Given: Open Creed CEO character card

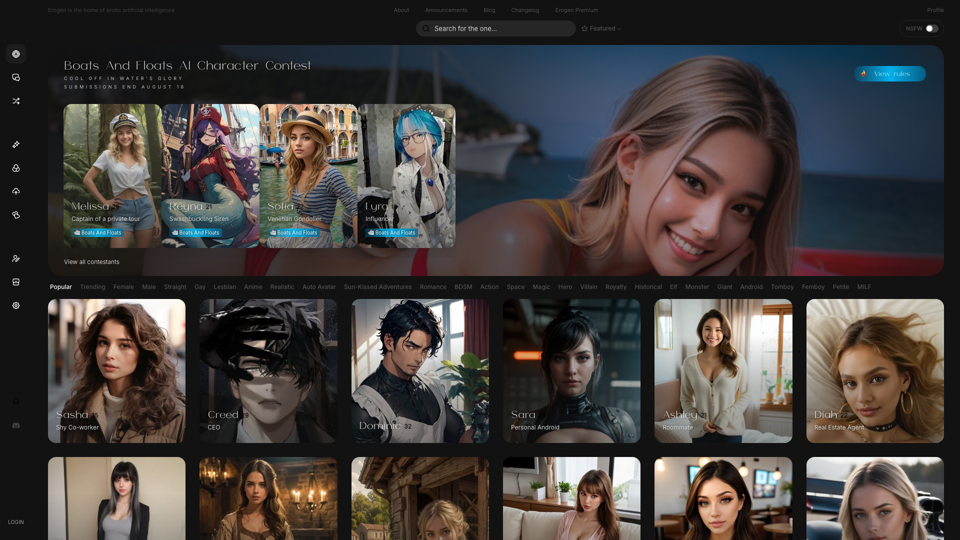Looking at the screenshot, I should pos(268,370).
